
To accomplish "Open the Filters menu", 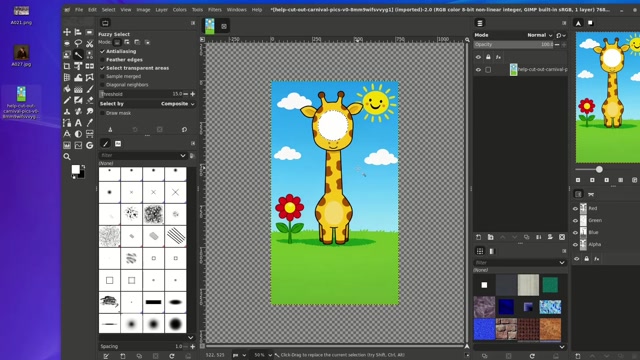I will coord(214,10).
